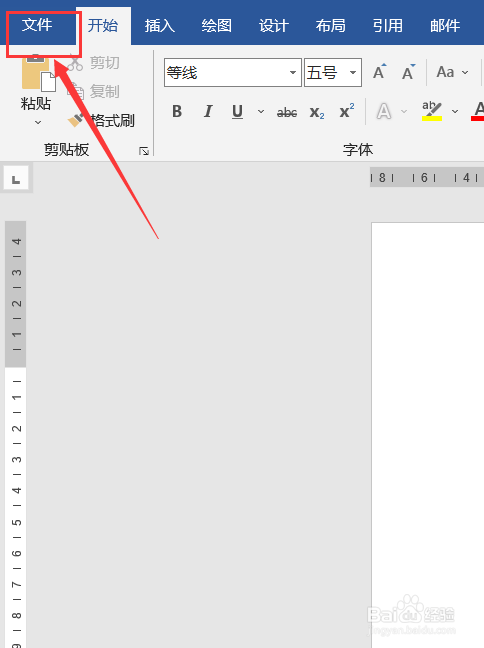
Task: Toggle subscript formatting
Action: [317, 112]
